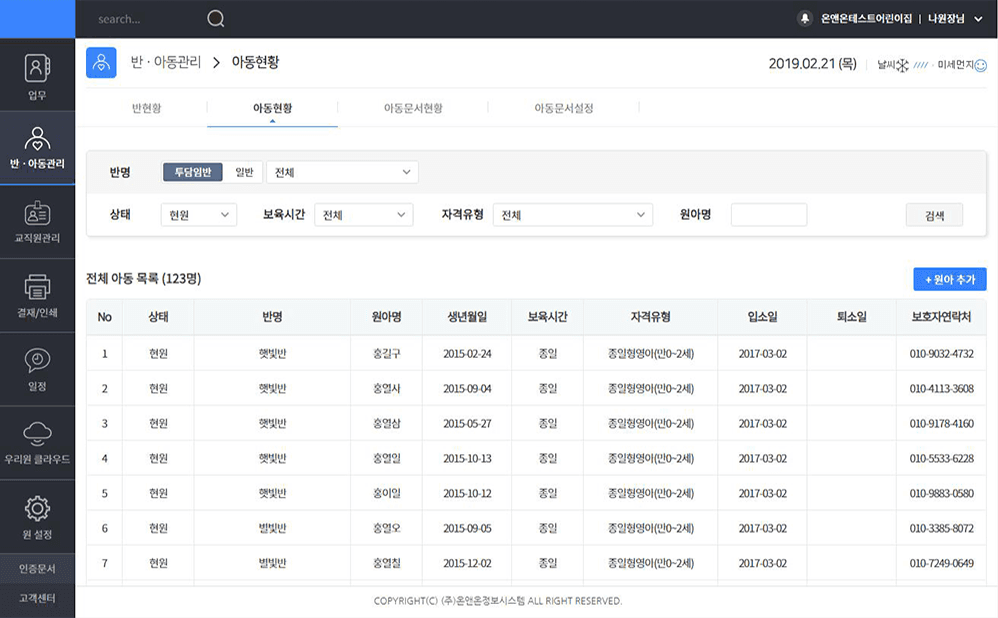Viewport: 998px width, 618px height.
Task: Click the + 원아 추가 button
Action: (x=949, y=279)
